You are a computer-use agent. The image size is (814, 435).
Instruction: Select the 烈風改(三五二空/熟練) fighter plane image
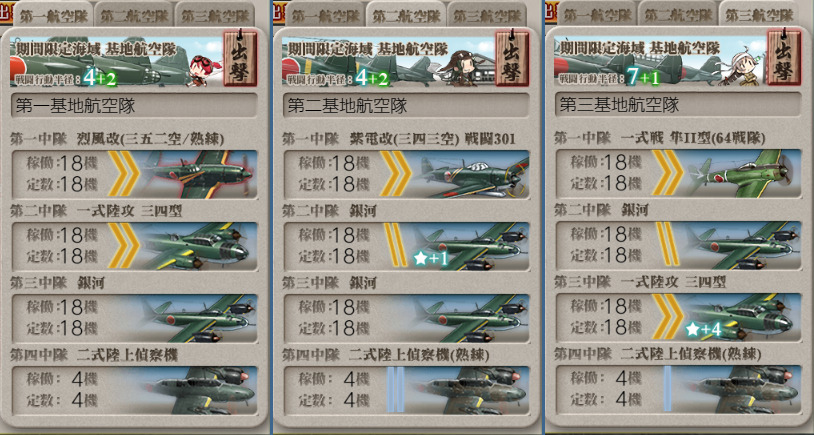199,174
